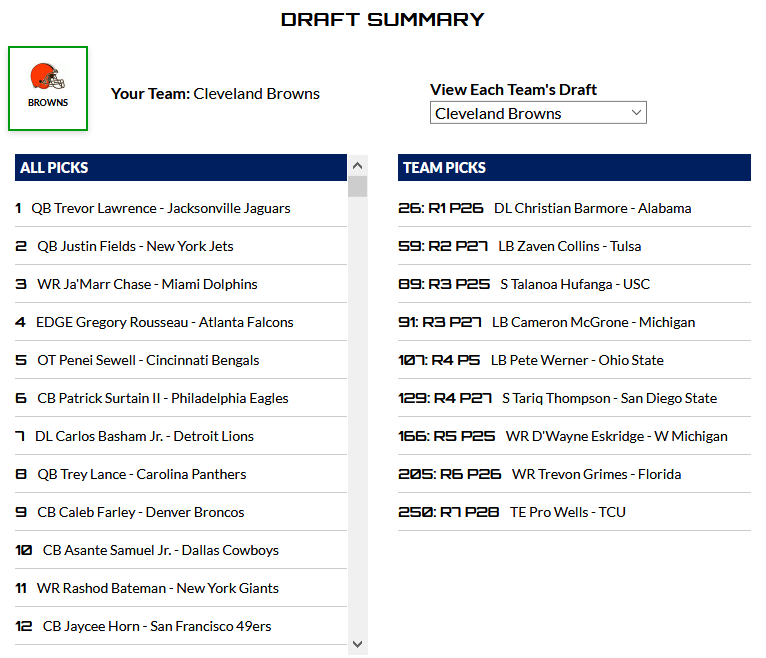The width and height of the screenshot is (766, 658).
Task: Click S Talanoa Hufanga - USC row
Action: 574,284
